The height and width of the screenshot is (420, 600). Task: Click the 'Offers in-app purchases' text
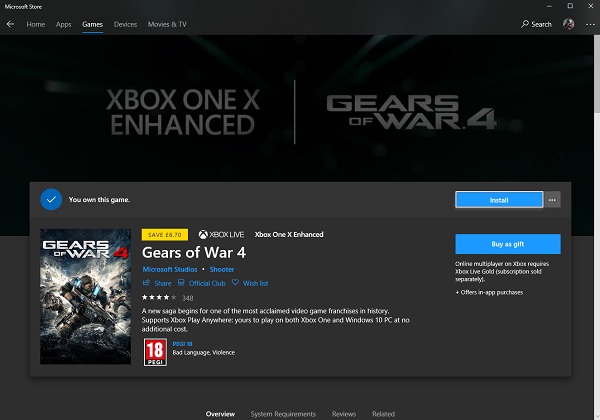coord(489,292)
